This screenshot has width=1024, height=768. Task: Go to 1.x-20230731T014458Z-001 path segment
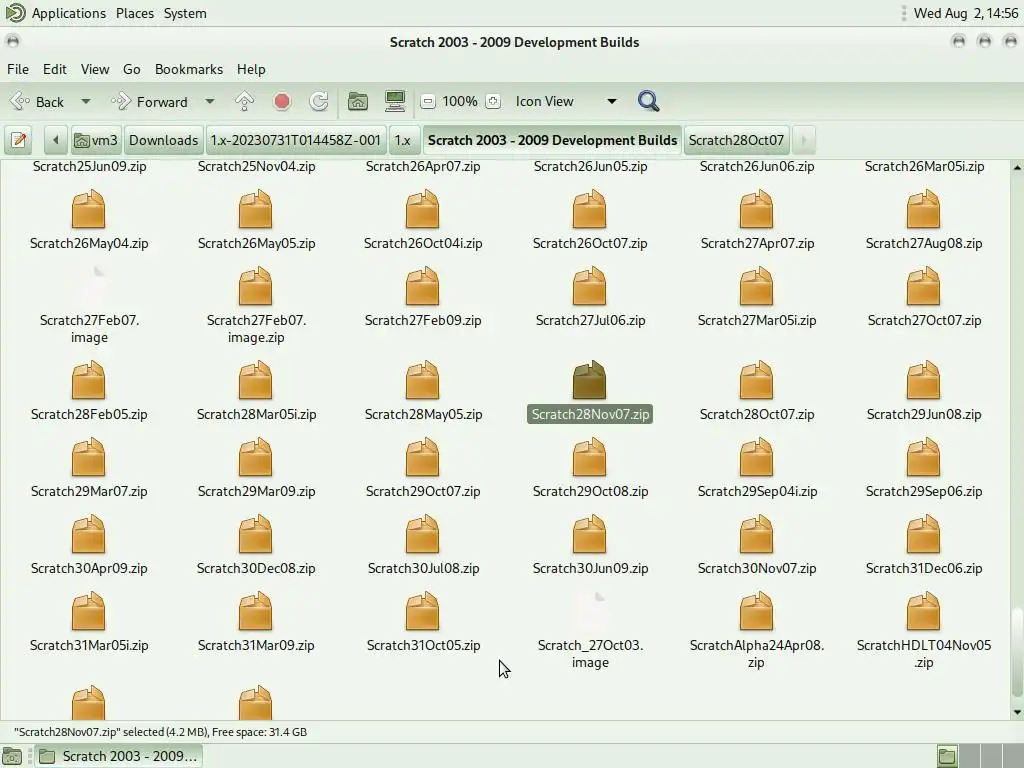click(295, 140)
